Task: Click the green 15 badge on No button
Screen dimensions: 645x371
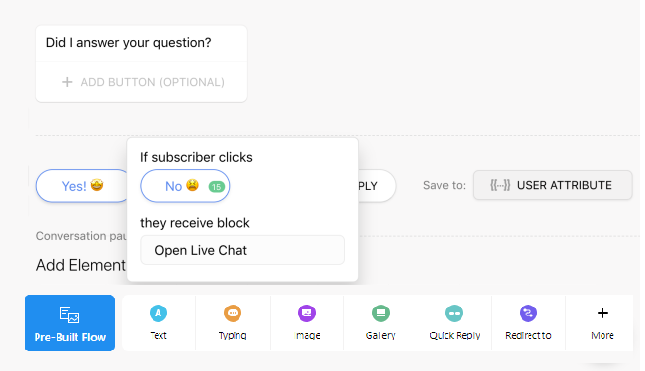Action: click(217, 187)
